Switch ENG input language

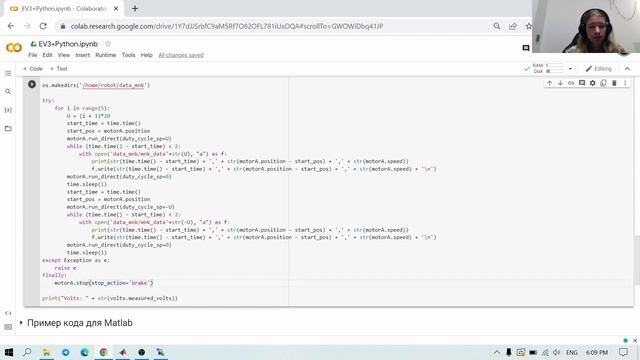click(572, 352)
